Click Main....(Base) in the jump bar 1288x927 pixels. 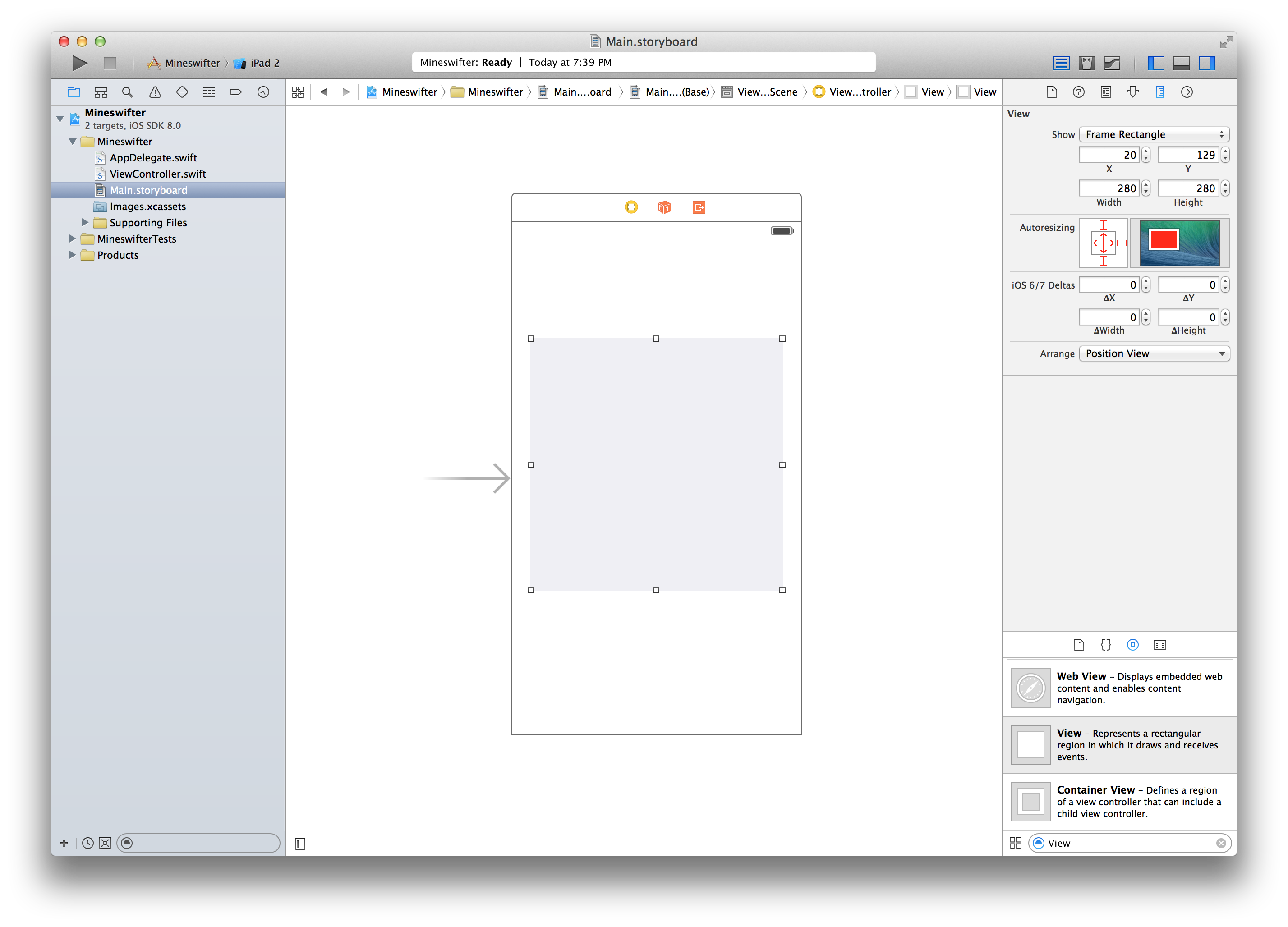pyautogui.click(x=670, y=92)
